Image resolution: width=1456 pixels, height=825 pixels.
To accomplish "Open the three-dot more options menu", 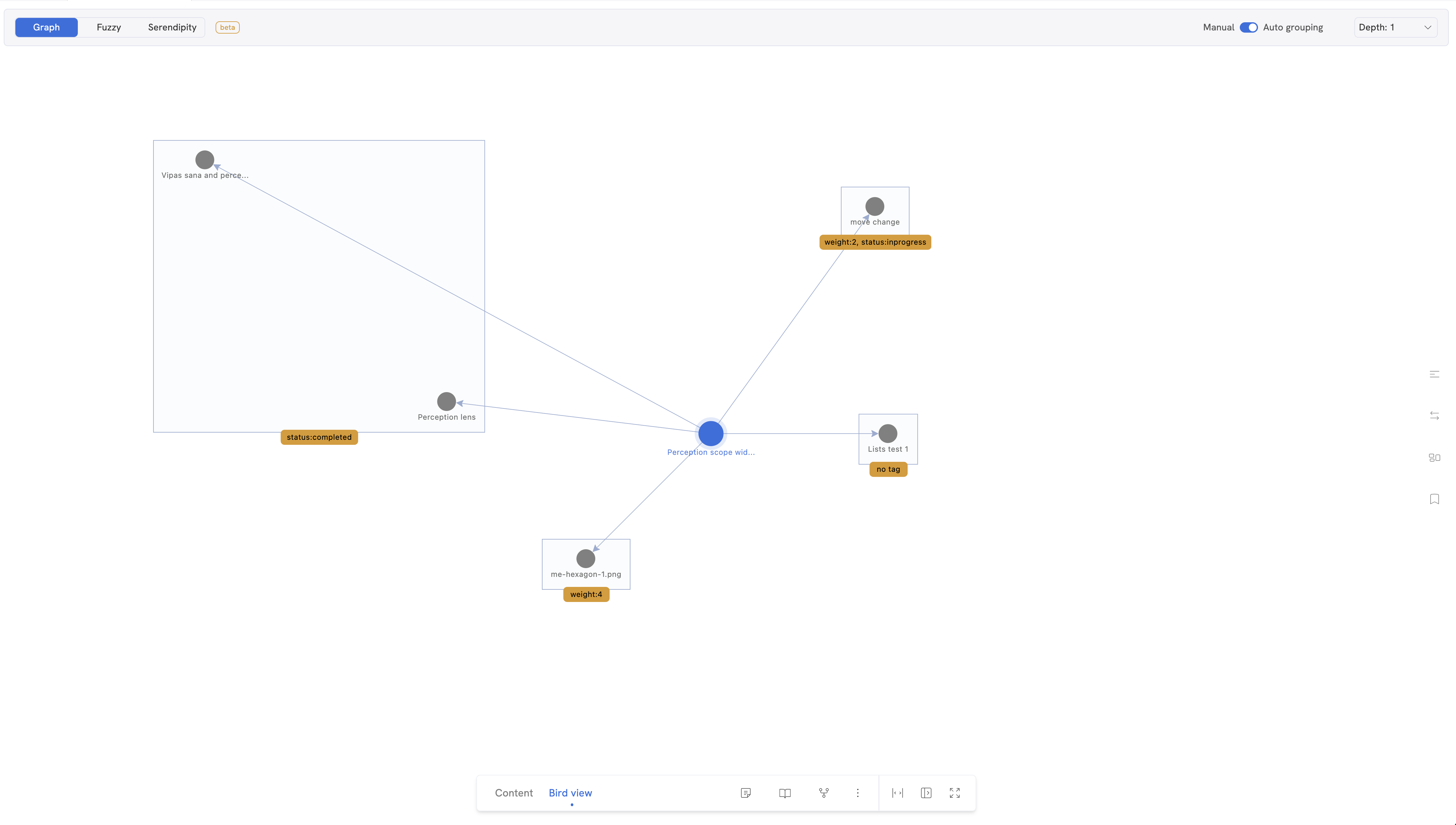I will 858,793.
